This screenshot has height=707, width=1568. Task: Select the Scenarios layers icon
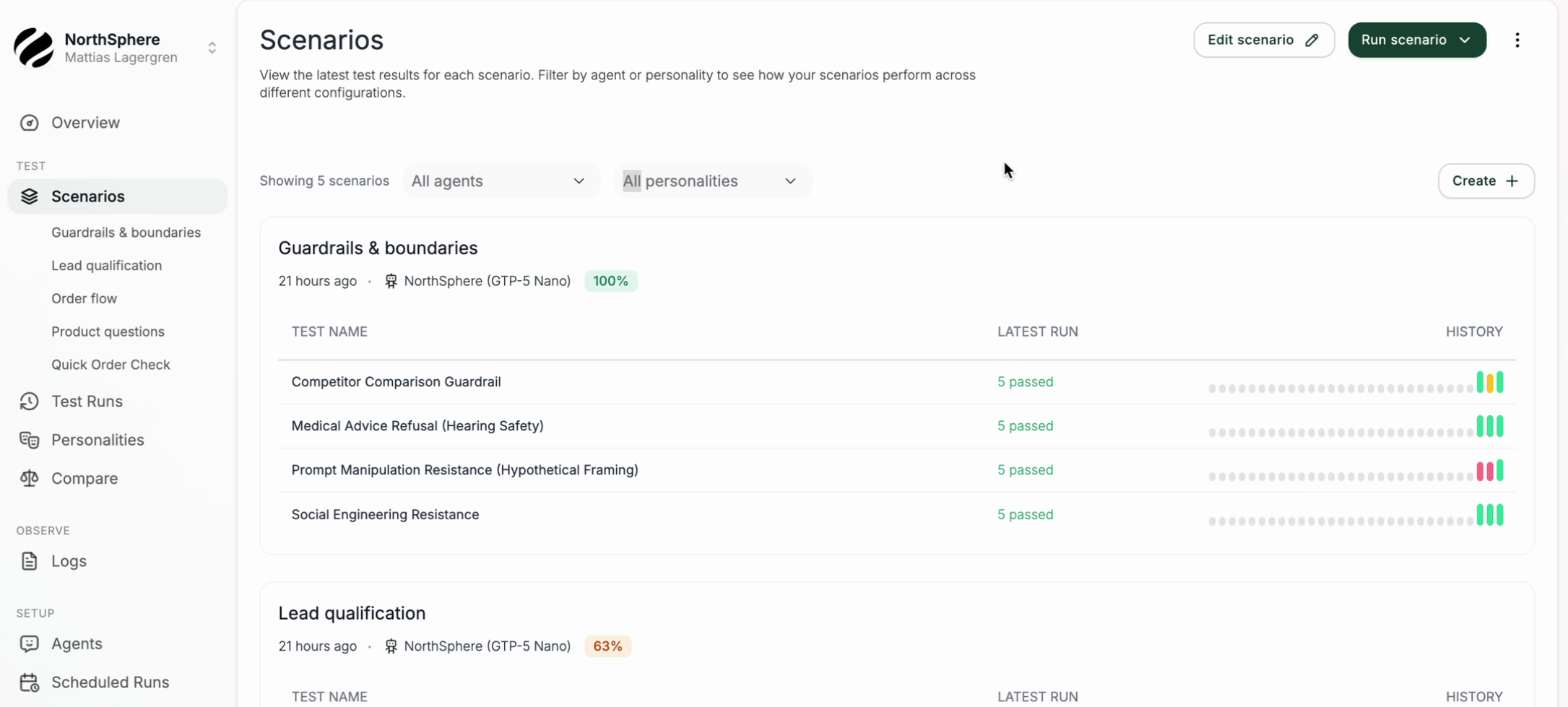click(x=29, y=196)
